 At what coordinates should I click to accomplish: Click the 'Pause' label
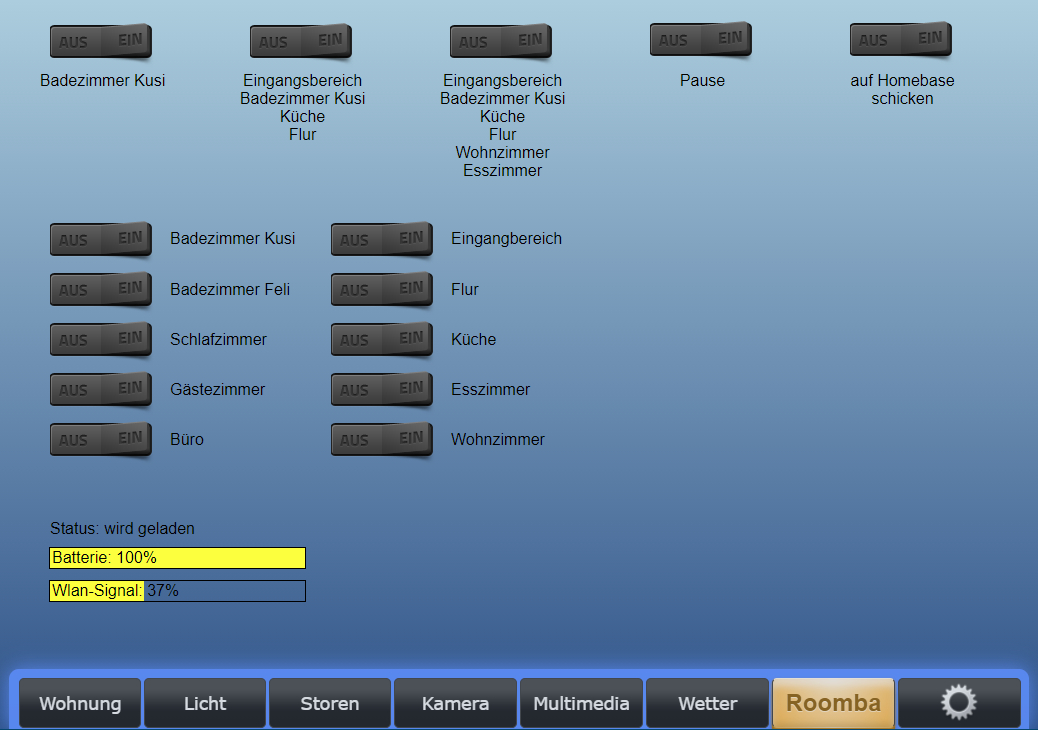[x=702, y=81]
